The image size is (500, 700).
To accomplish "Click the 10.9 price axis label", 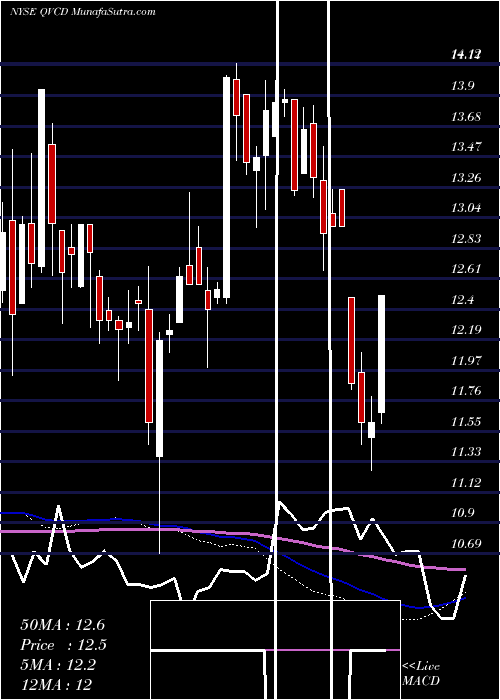I will (x=462, y=512).
